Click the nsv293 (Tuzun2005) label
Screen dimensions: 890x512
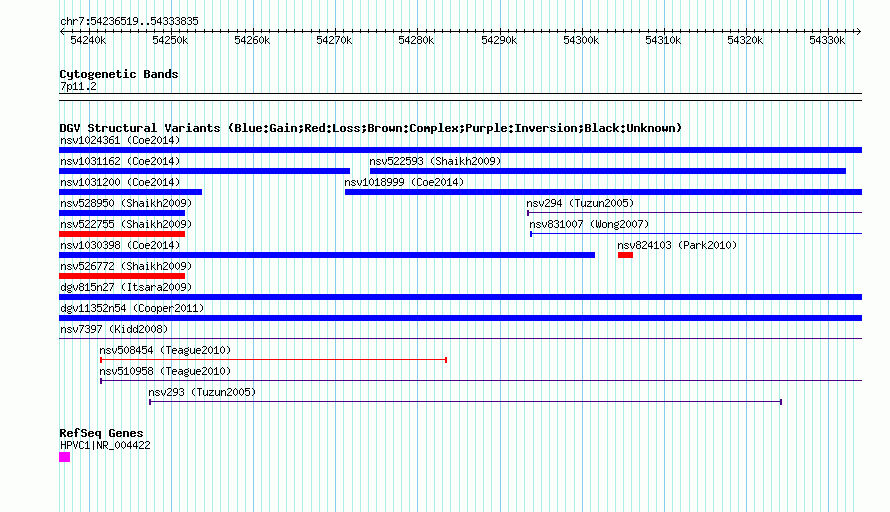tap(202, 392)
